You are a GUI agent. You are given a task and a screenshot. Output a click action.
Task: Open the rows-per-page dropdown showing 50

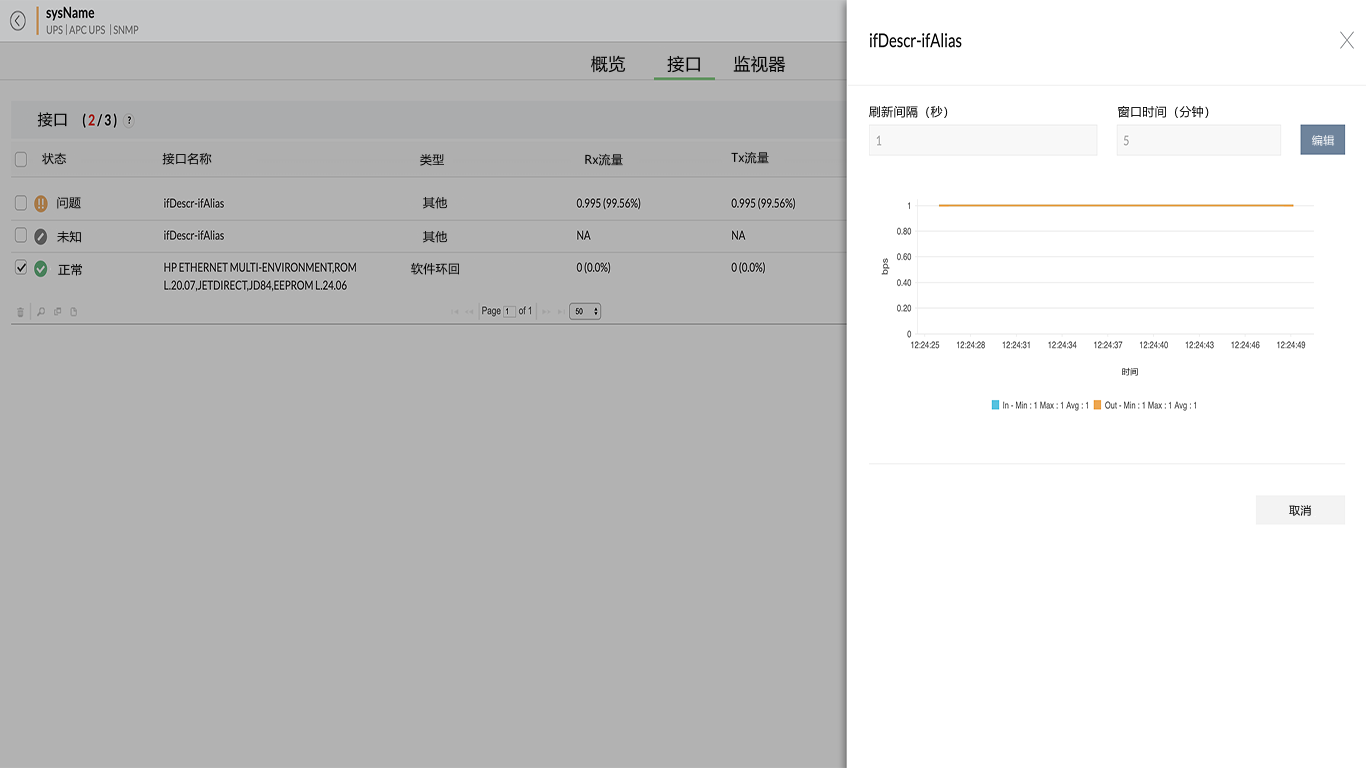[585, 311]
